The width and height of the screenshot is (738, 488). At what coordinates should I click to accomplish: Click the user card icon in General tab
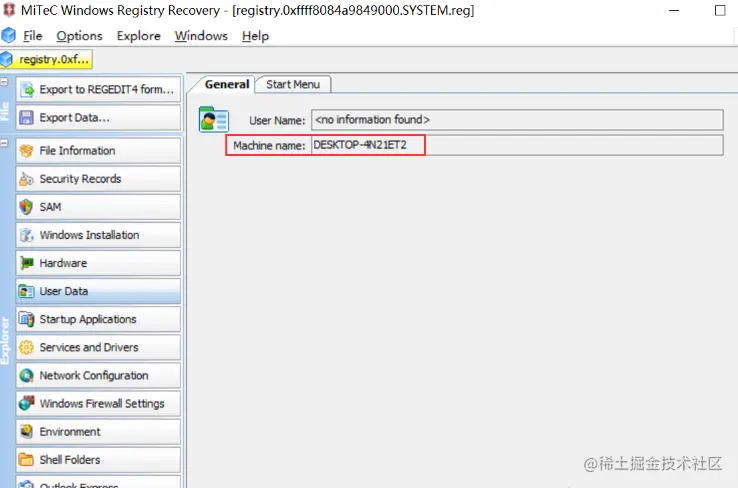pos(214,120)
